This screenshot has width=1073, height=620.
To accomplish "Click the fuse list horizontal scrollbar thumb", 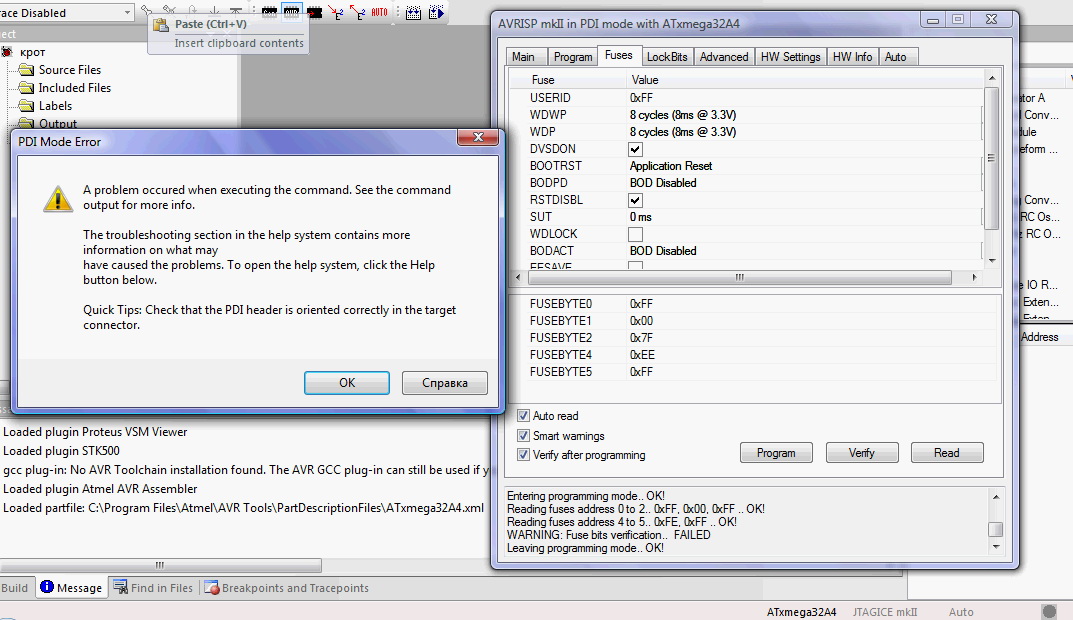I will [x=740, y=277].
